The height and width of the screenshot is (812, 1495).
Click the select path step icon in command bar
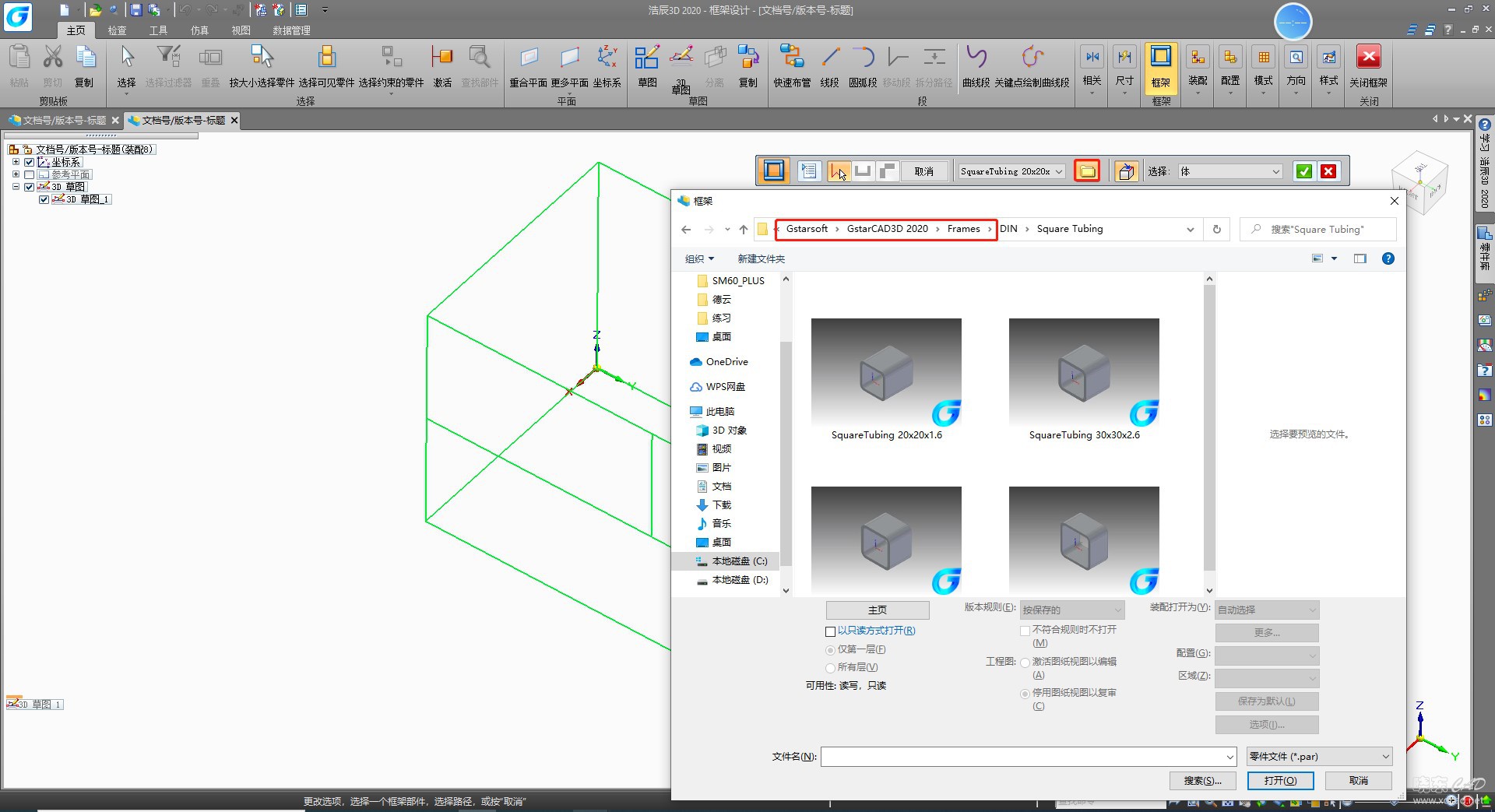(x=839, y=170)
